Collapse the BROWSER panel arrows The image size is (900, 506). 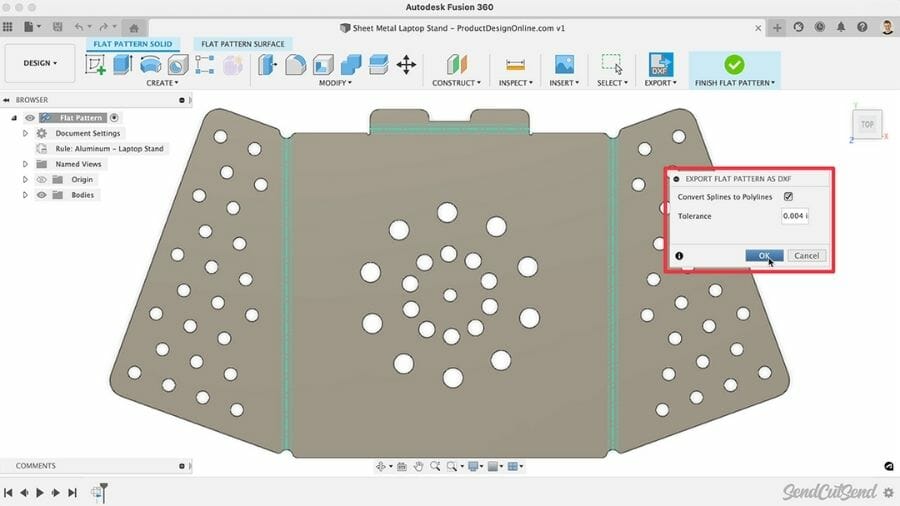point(7,100)
